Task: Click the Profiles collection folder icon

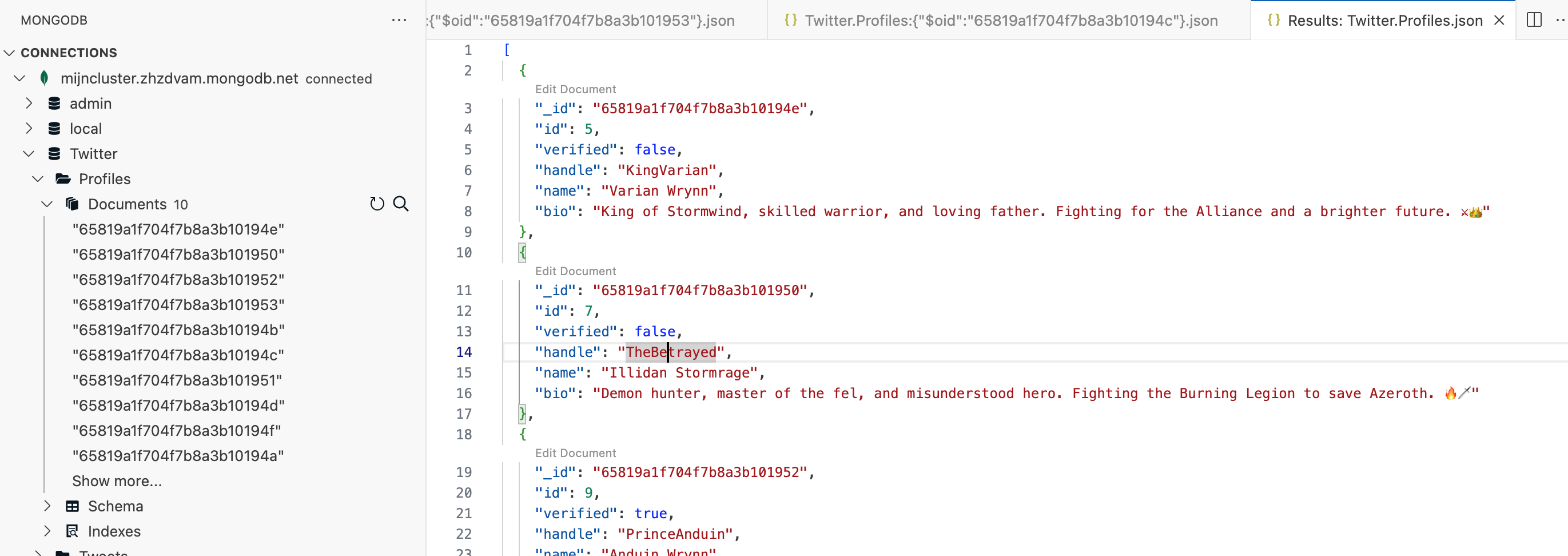Action: click(x=63, y=179)
